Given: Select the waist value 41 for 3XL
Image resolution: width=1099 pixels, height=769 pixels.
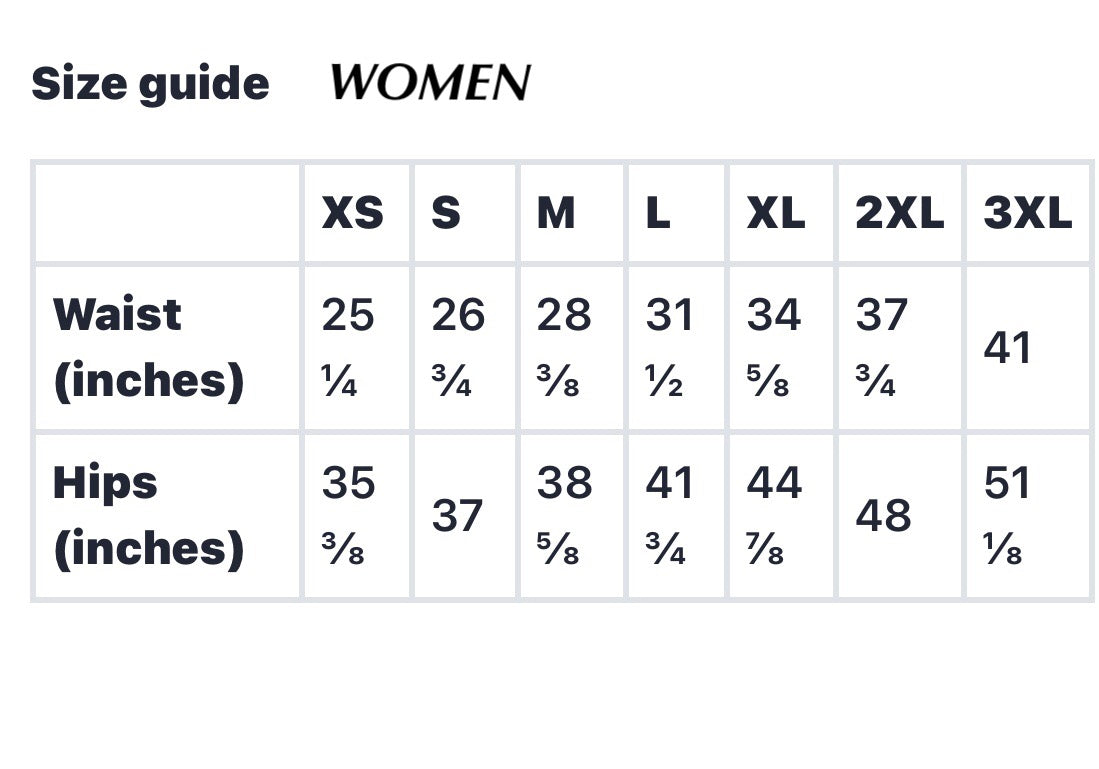Looking at the screenshot, I should pos(1007,348).
